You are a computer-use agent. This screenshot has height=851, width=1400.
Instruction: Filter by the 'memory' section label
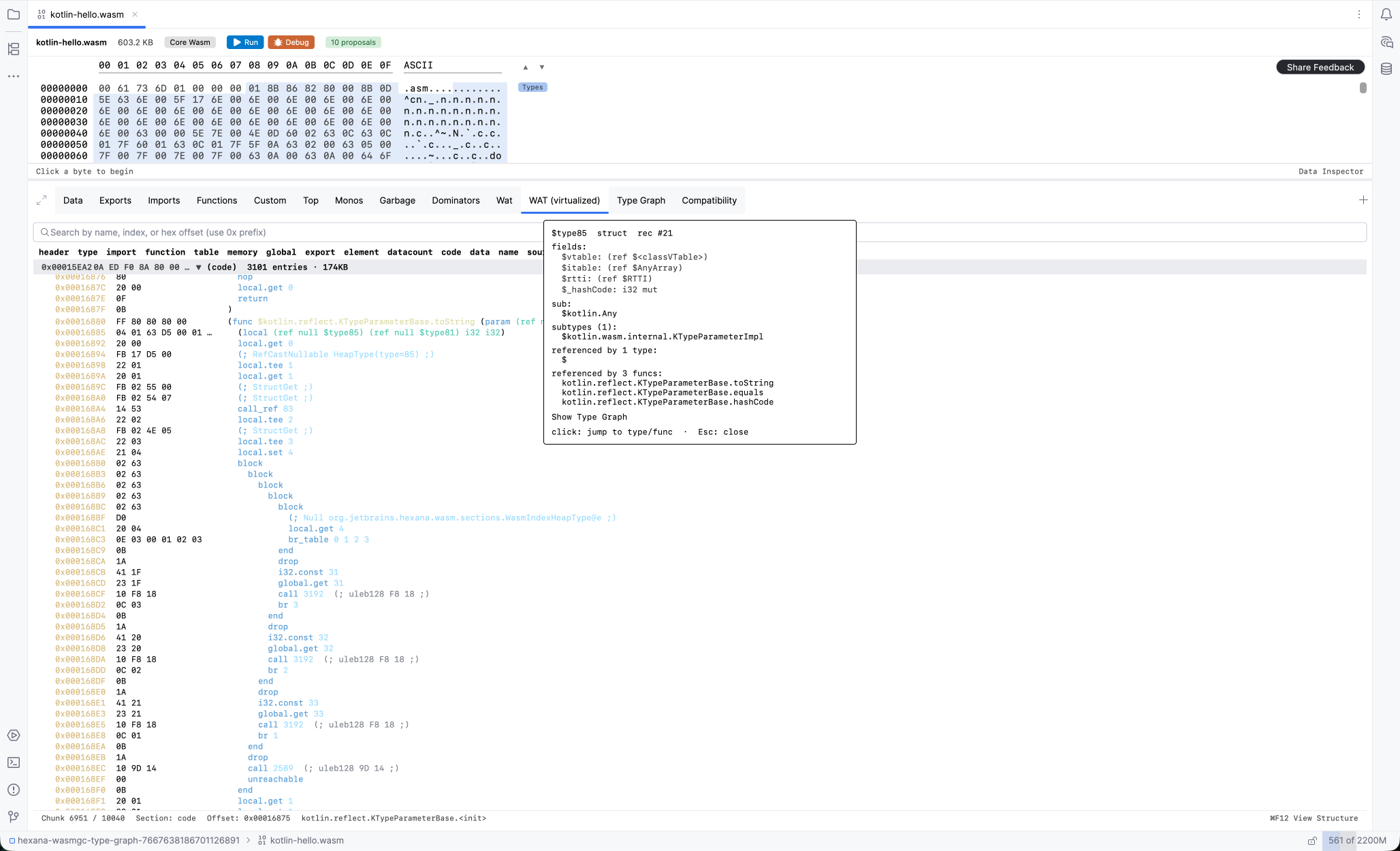click(242, 252)
